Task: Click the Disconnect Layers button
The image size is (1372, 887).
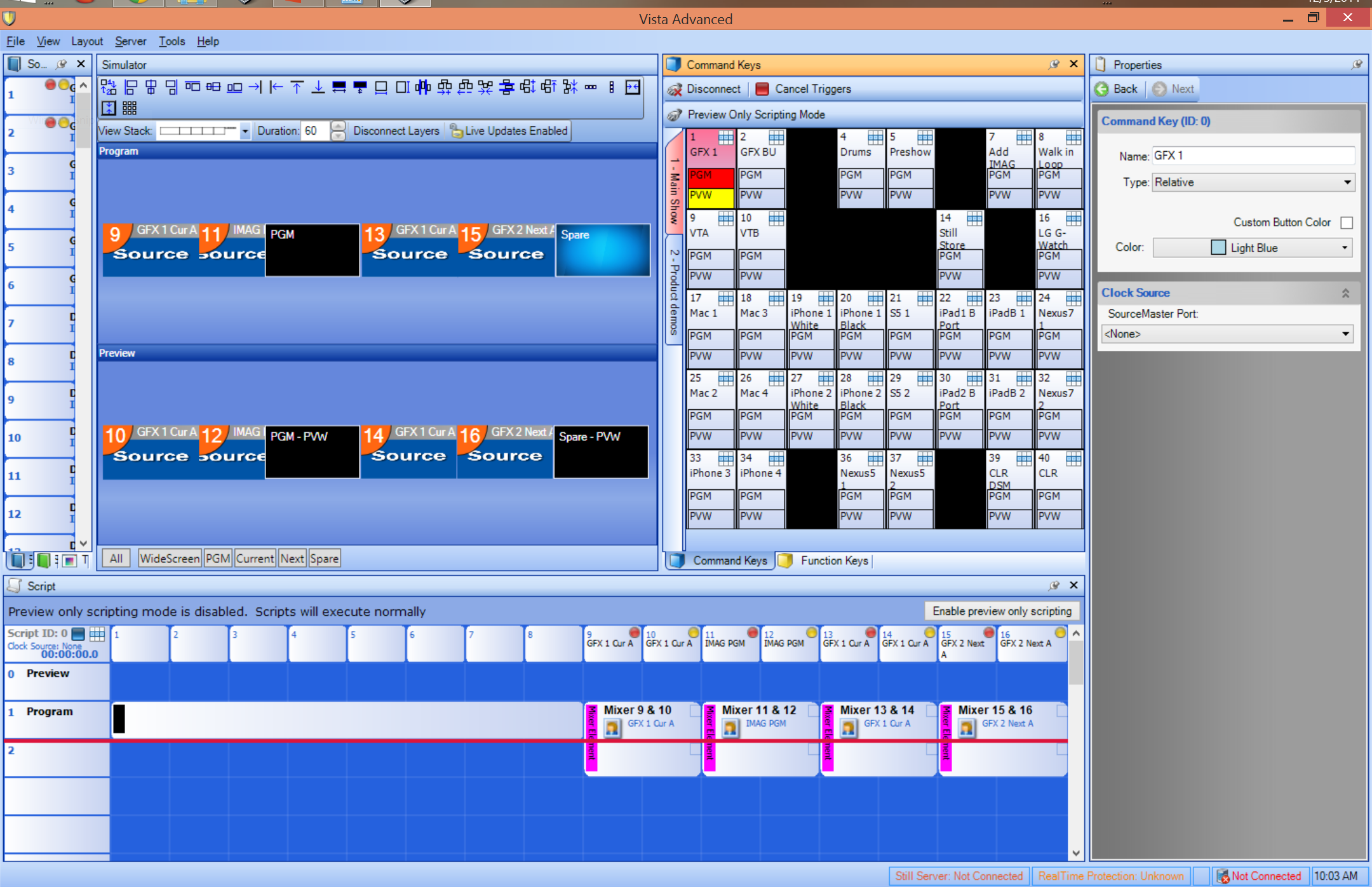Action: pos(396,131)
